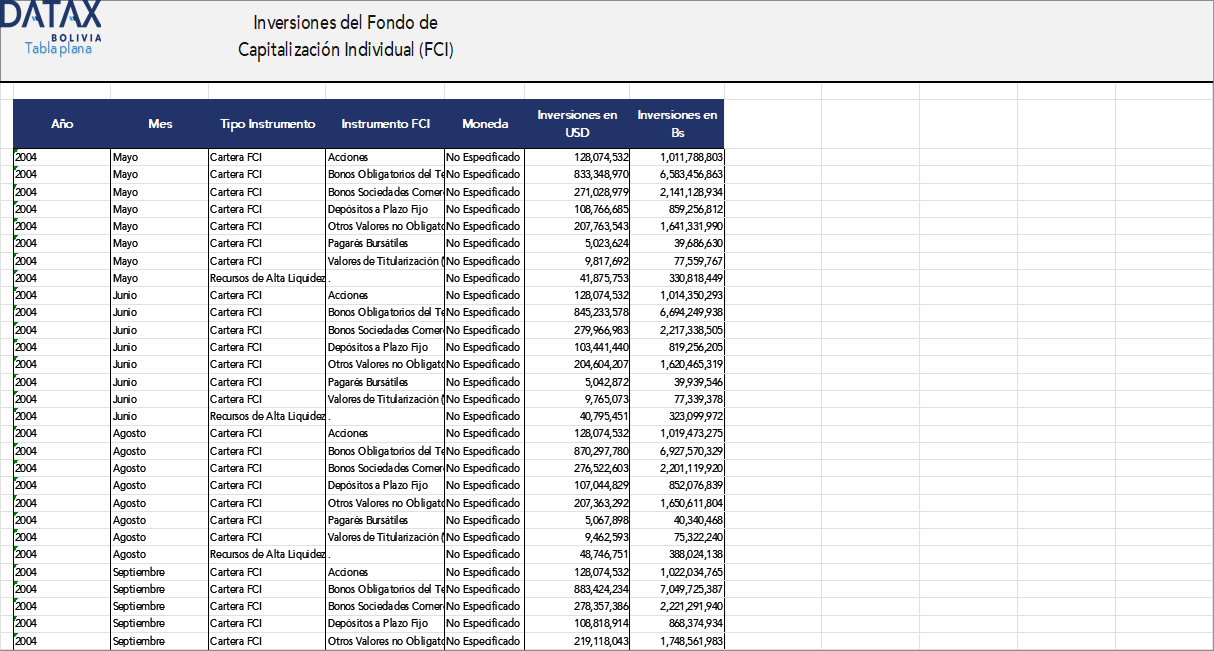The image size is (1214, 651).
Task: Select cell with value 6,927,570,329
Action: [678, 451]
